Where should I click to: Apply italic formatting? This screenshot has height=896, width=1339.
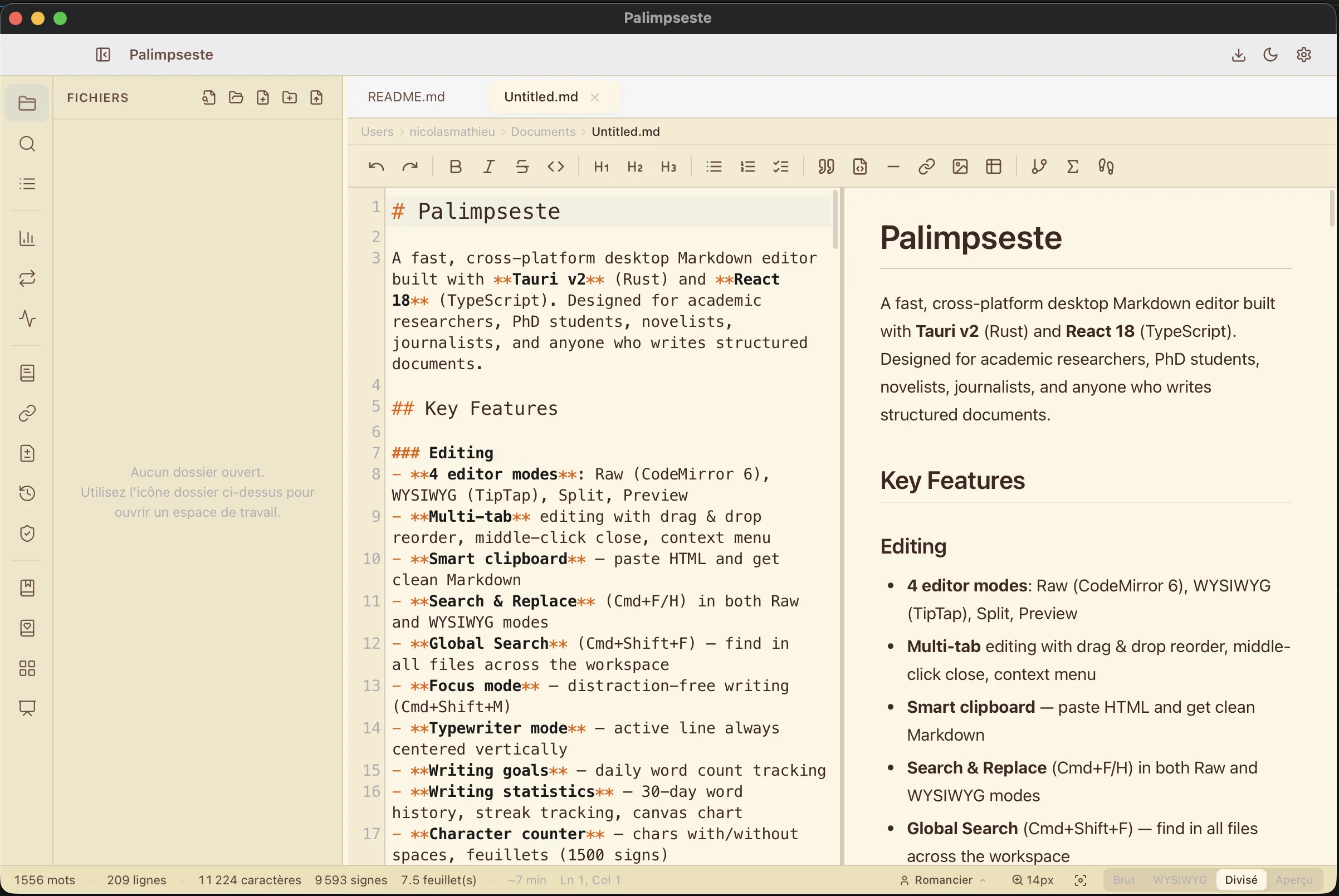point(488,167)
